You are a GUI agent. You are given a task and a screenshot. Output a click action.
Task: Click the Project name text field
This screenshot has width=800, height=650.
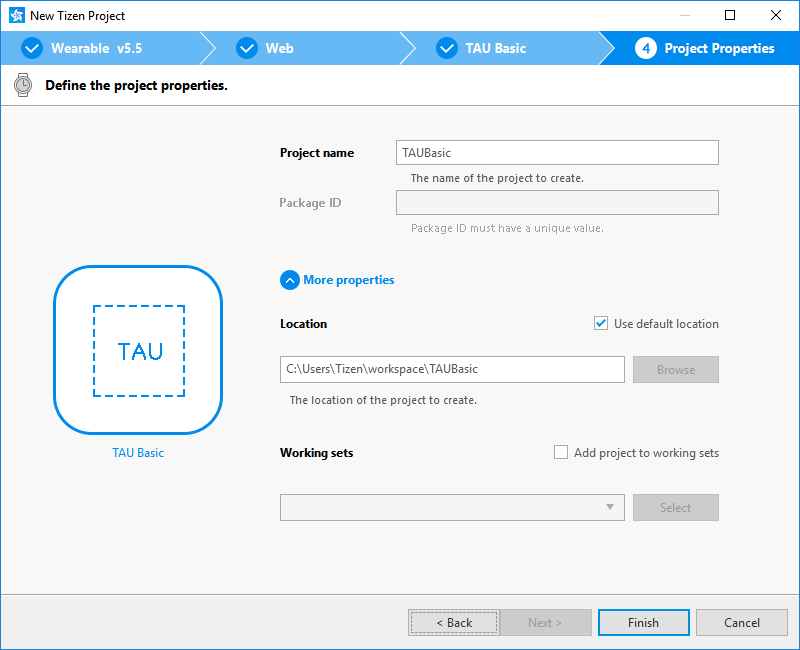(557, 152)
